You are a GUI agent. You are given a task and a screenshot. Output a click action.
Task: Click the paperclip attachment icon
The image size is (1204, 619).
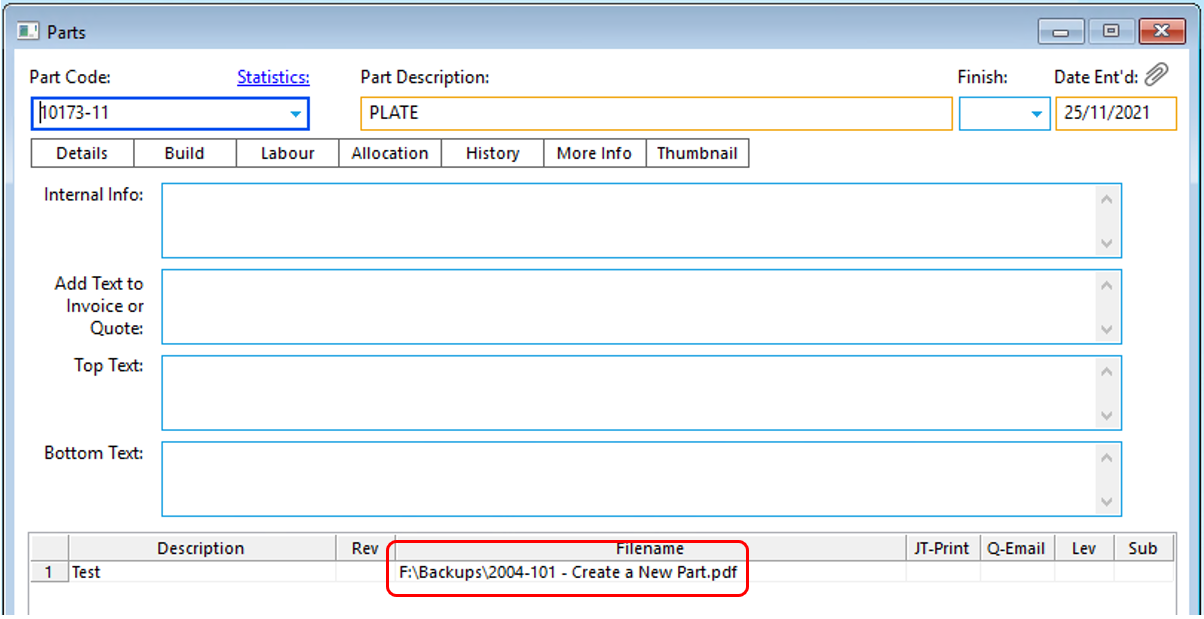(x=1156, y=75)
